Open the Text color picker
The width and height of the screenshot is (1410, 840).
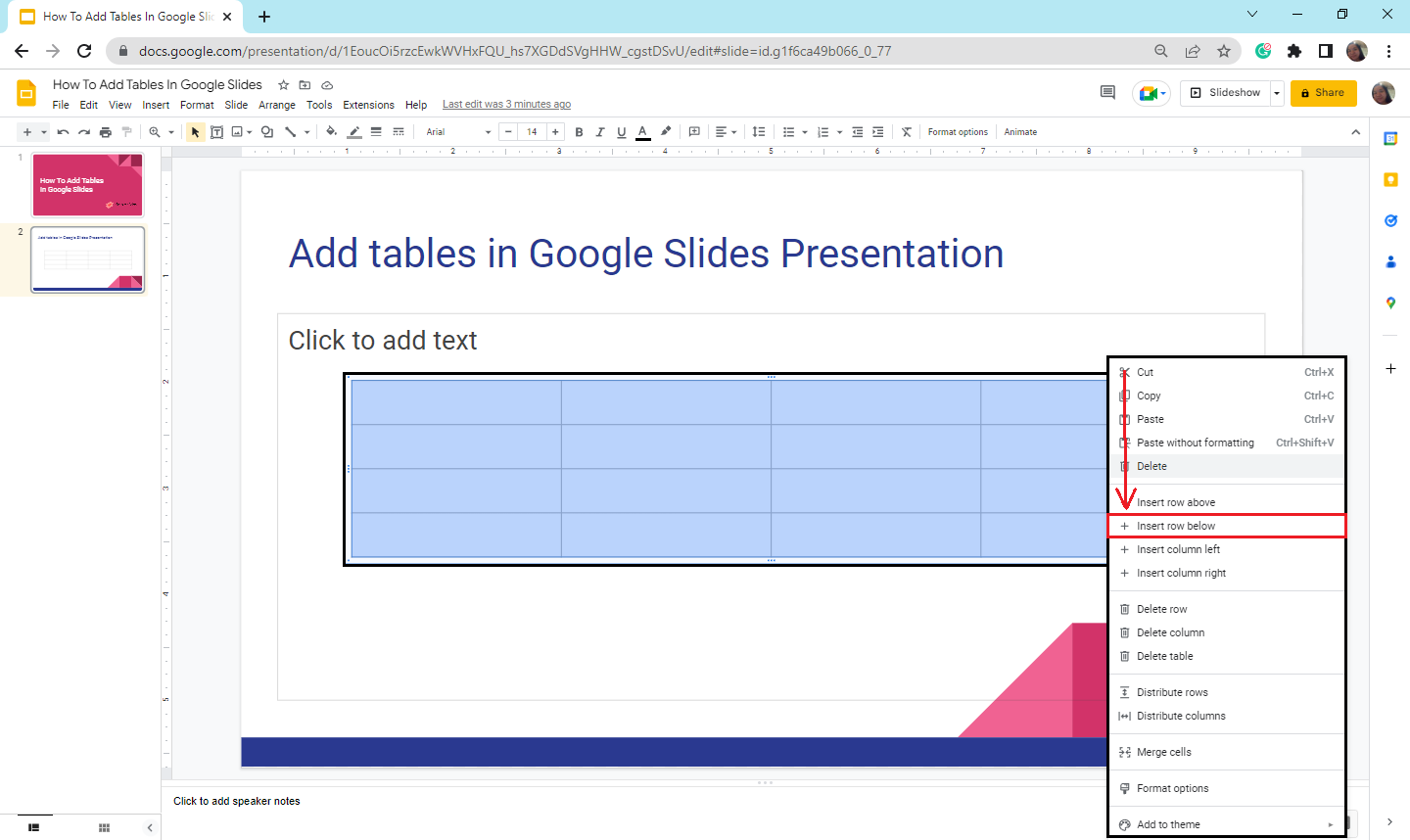tap(643, 132)
